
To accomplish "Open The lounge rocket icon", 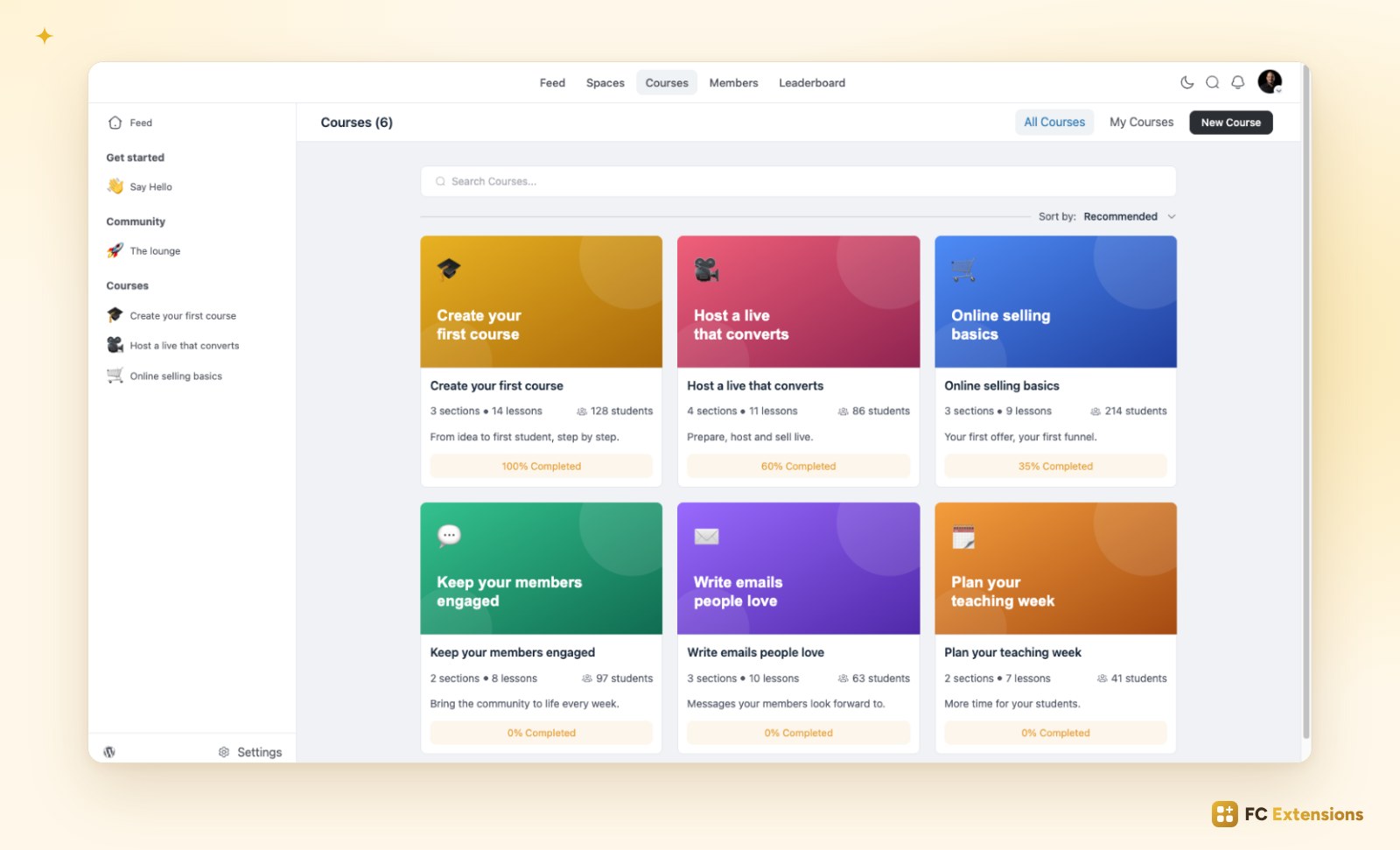I will tap(115, 250).
